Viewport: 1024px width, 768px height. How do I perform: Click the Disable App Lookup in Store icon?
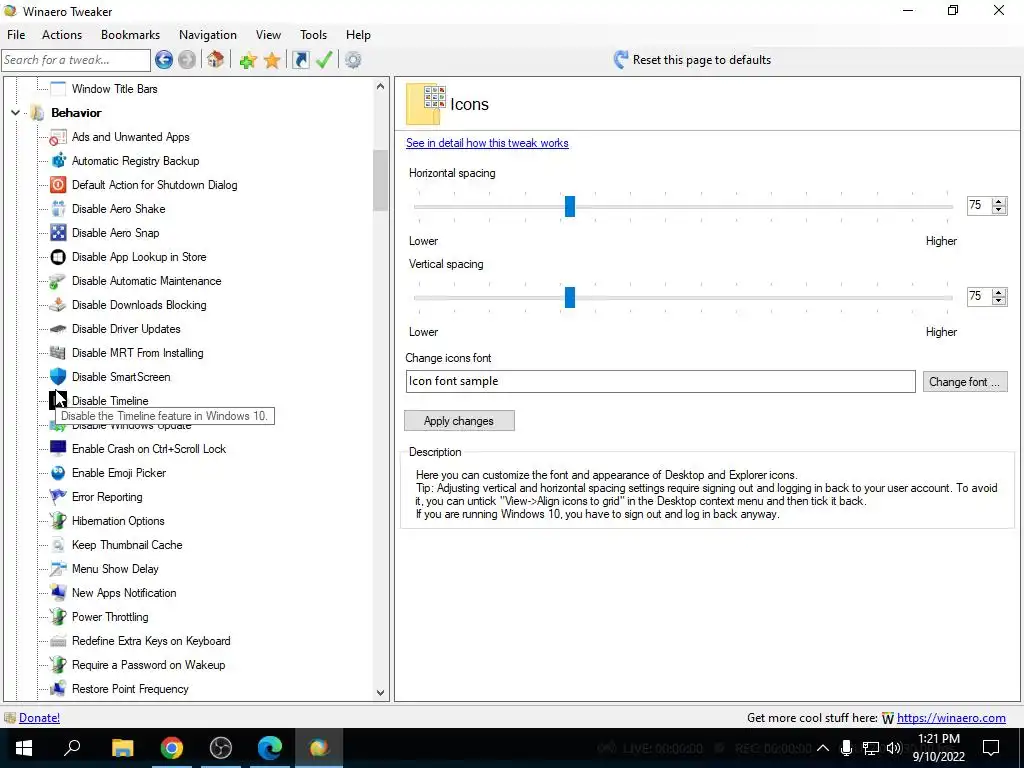(58, 257)
